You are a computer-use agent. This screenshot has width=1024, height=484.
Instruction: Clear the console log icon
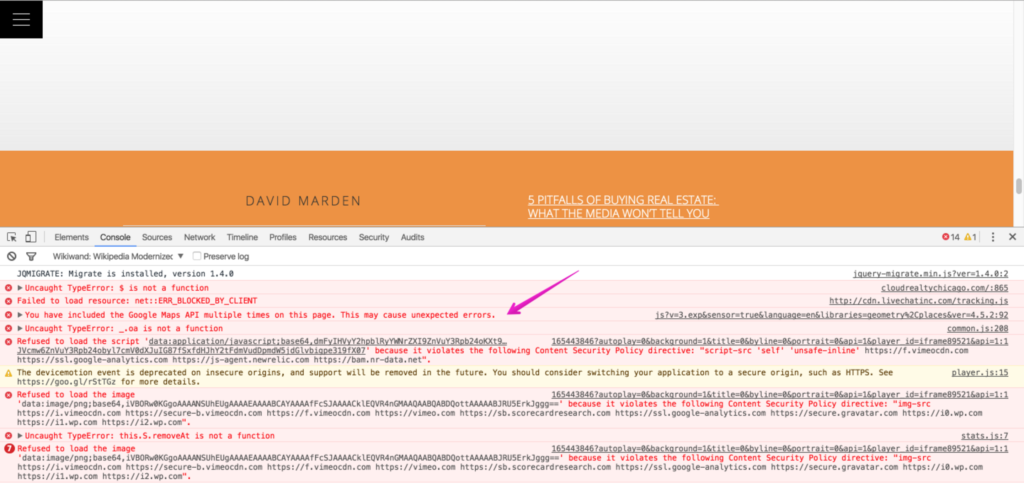[11, 256]
